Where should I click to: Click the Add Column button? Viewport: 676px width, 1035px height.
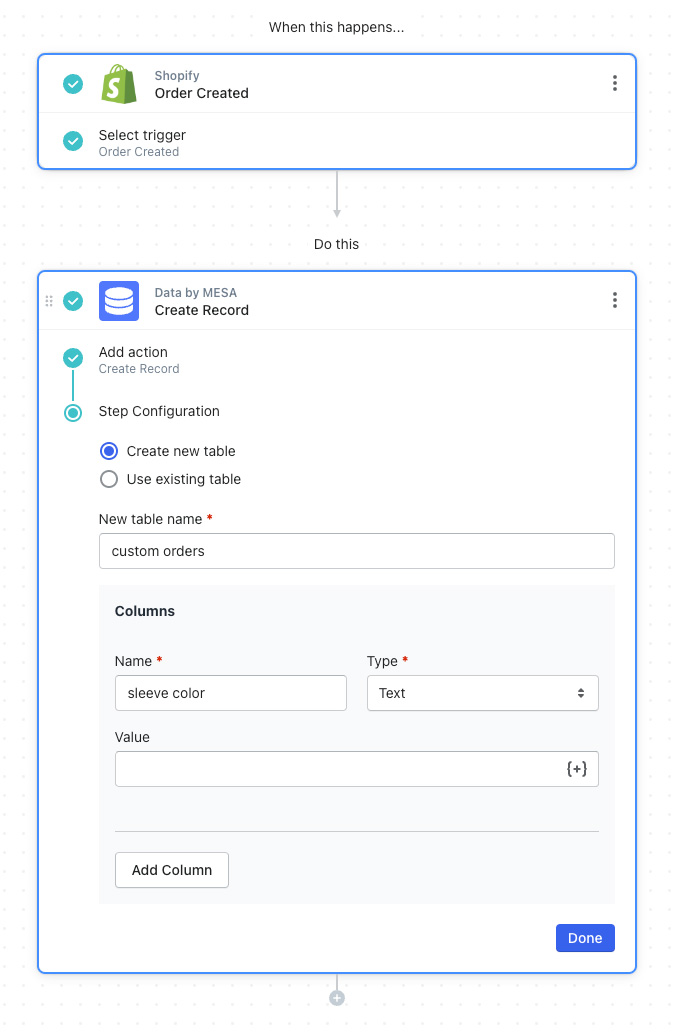[x=172, y=870]
